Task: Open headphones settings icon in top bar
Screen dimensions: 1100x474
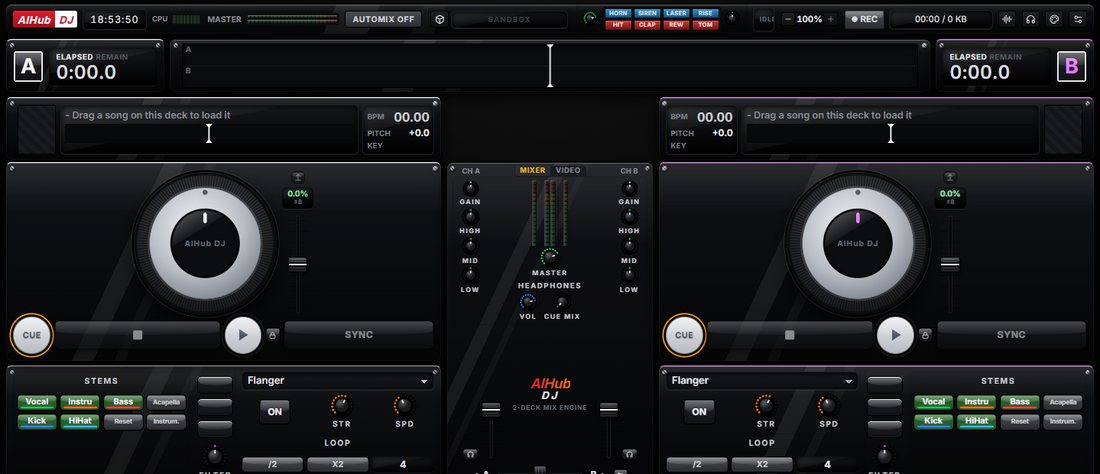Action: [x=1030, y=19]
